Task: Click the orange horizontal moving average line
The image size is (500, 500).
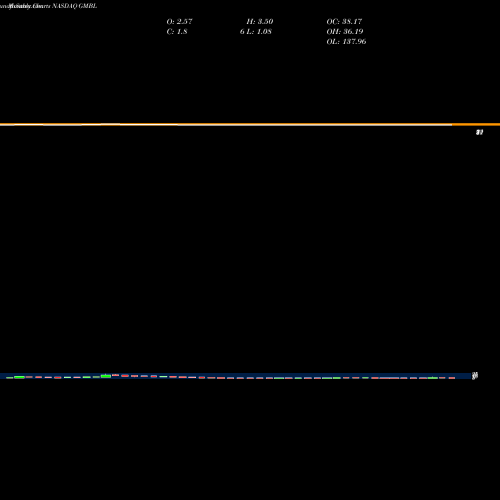Action: [x=250, y=124]
